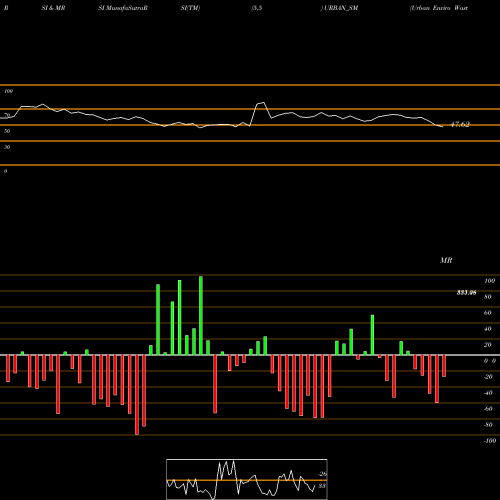Click the longest red bar in MR histogram
500x500 pixels.
[137, 395]
